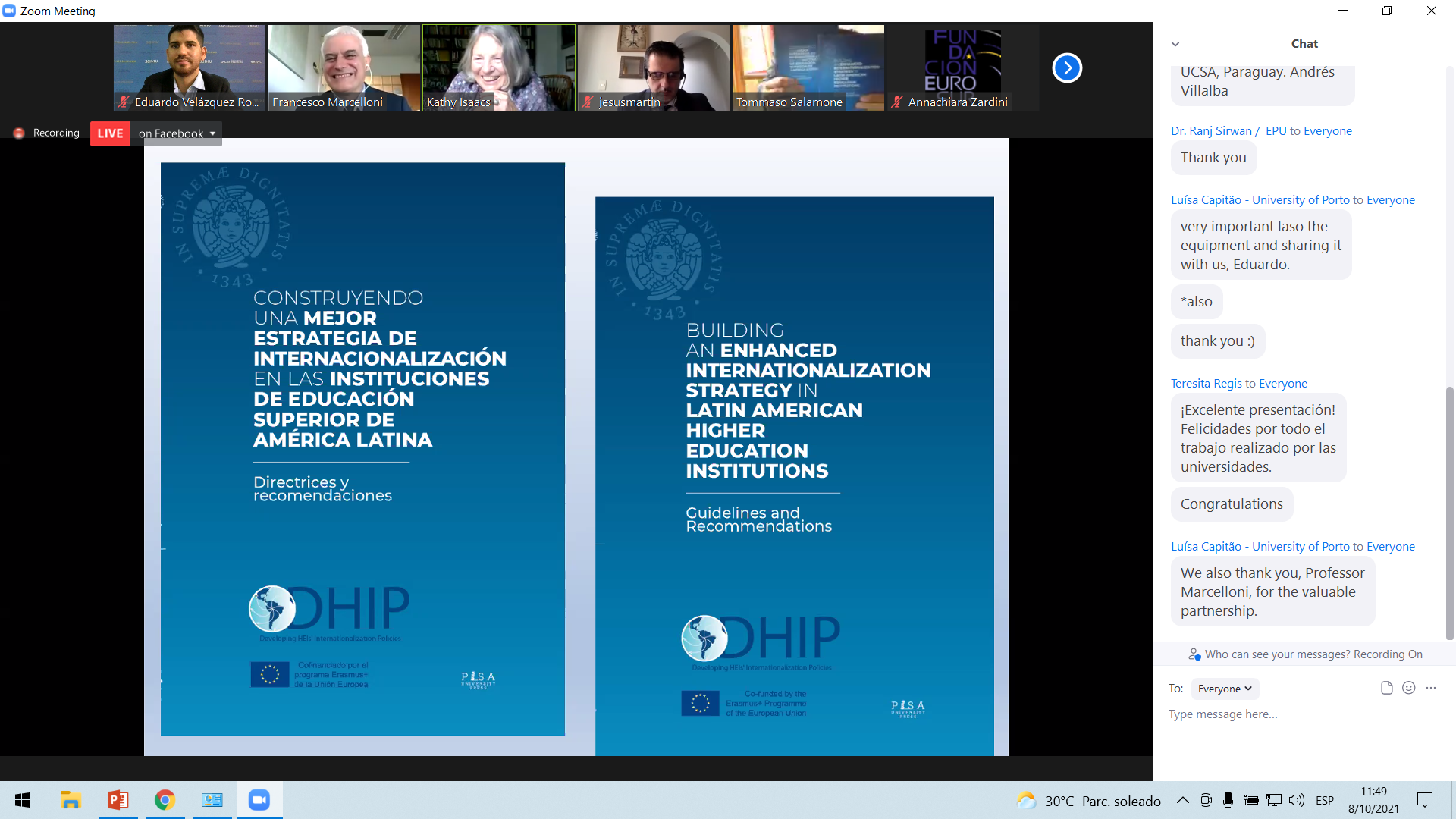1456x819 pixels.
Task: Click the 'Who can see your messages?' link
Action: (x=1278, y=654)
